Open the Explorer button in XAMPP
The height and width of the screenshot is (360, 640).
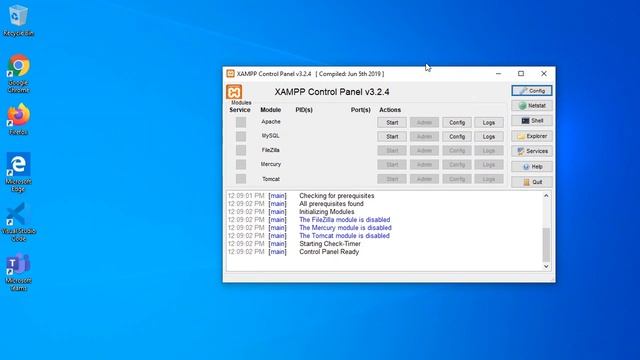point(532,136)
